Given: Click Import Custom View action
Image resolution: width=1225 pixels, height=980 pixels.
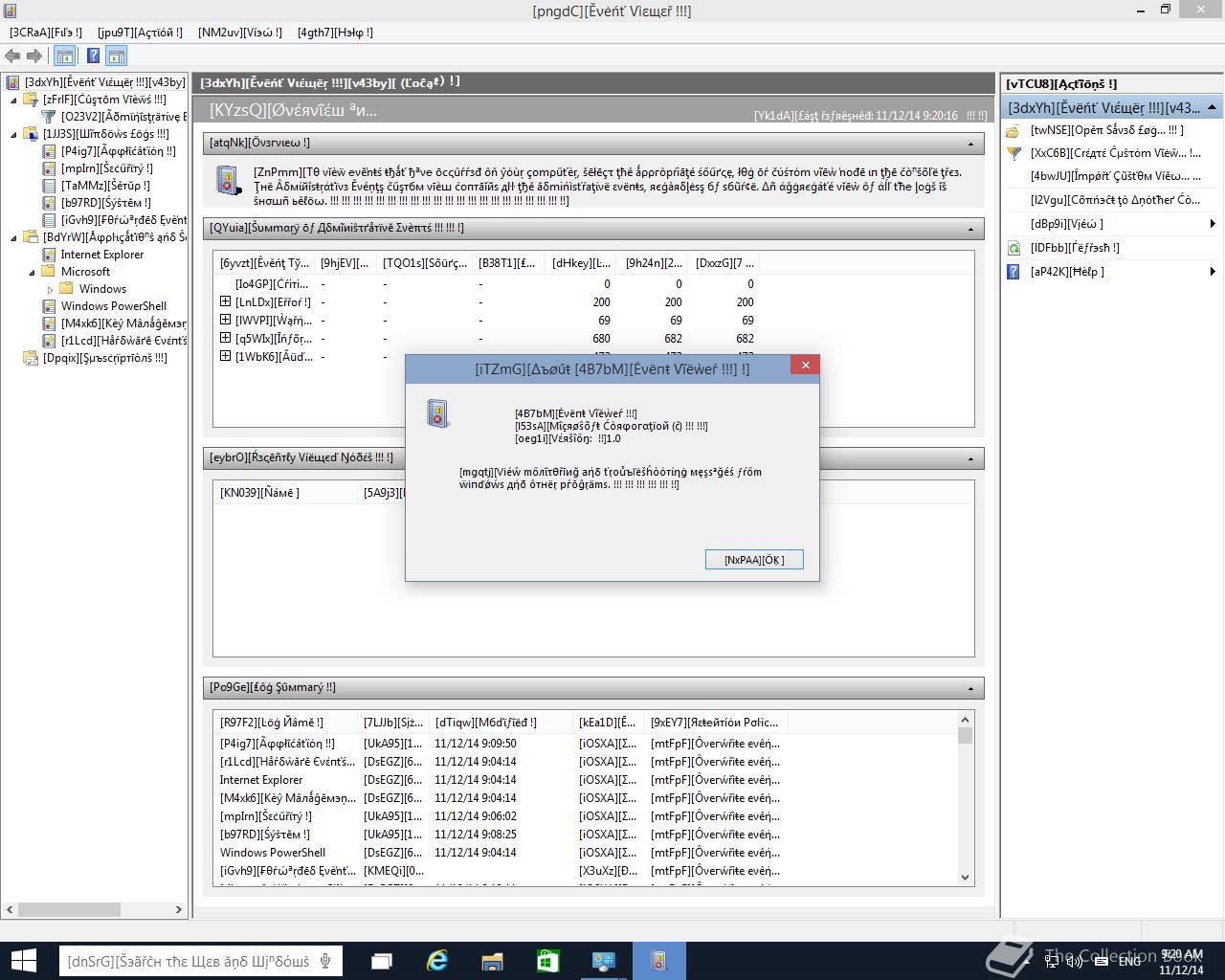Looking at the screenshot, I should pyautogui.click(x=1115, y=176).
